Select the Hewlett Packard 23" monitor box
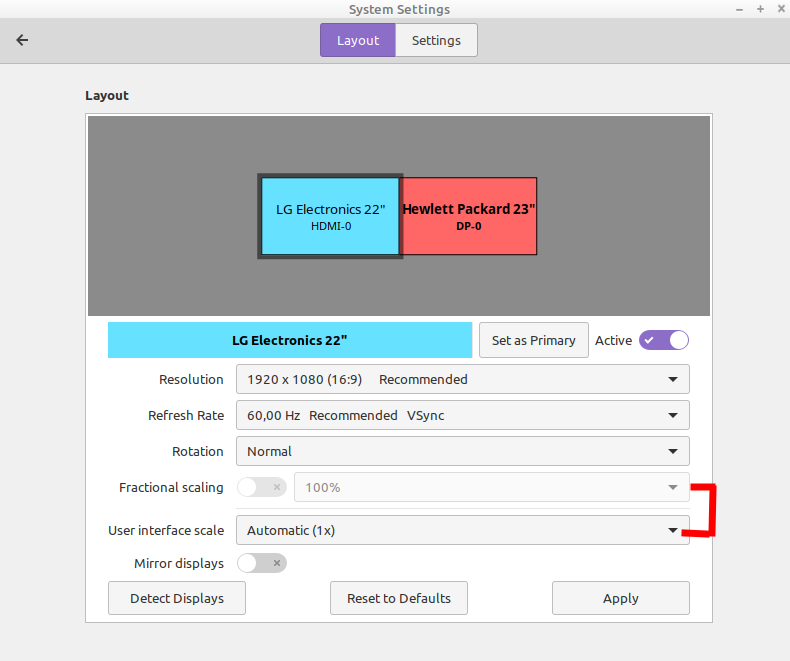Screen dimensions: 790x661 coord(469,216)
